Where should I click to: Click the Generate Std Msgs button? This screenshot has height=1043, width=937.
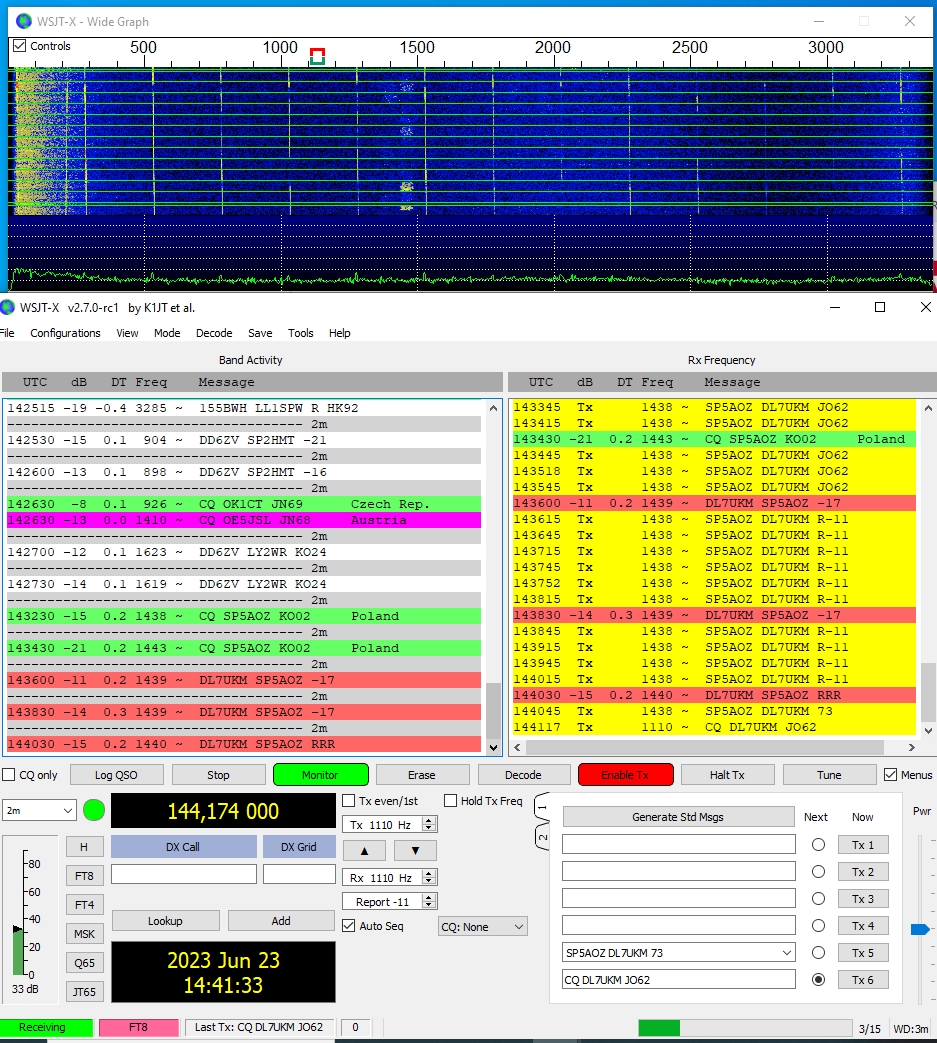[677, 817]
